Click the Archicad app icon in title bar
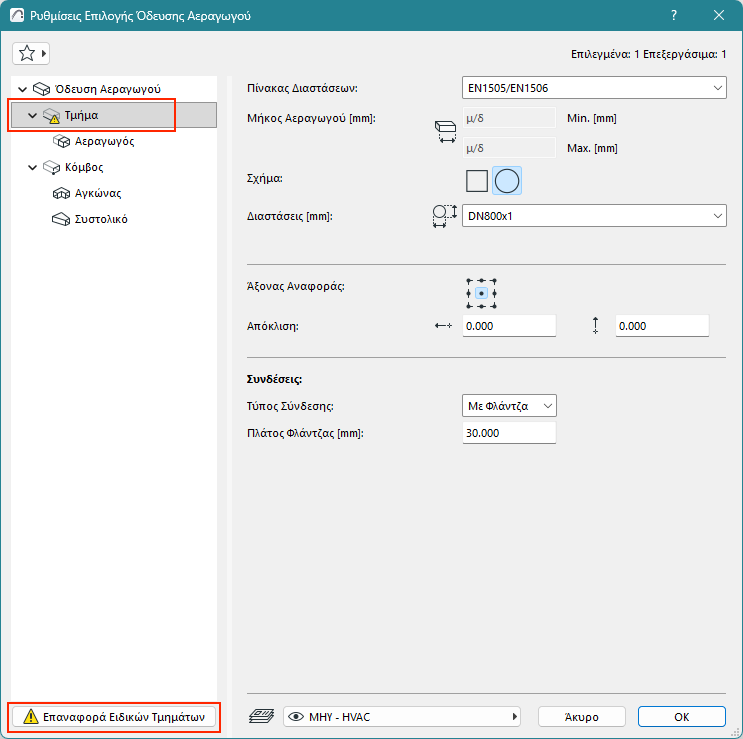 [x=17, y=16]
